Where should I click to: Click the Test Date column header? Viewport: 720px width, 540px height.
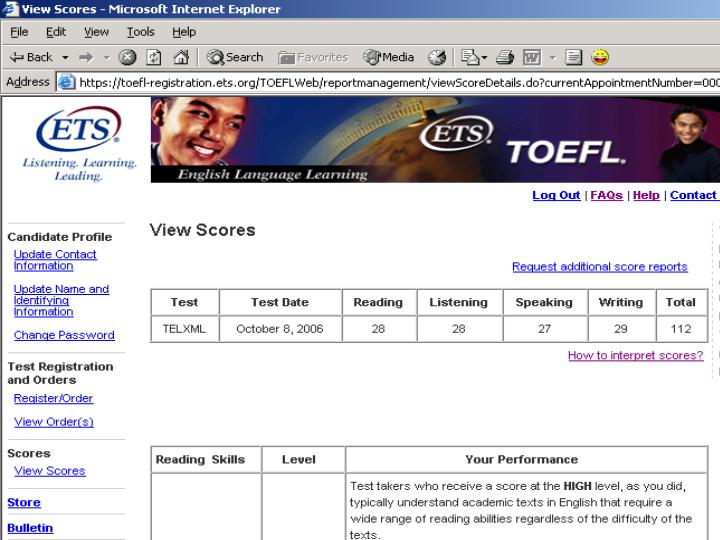[x=280, y=302]
